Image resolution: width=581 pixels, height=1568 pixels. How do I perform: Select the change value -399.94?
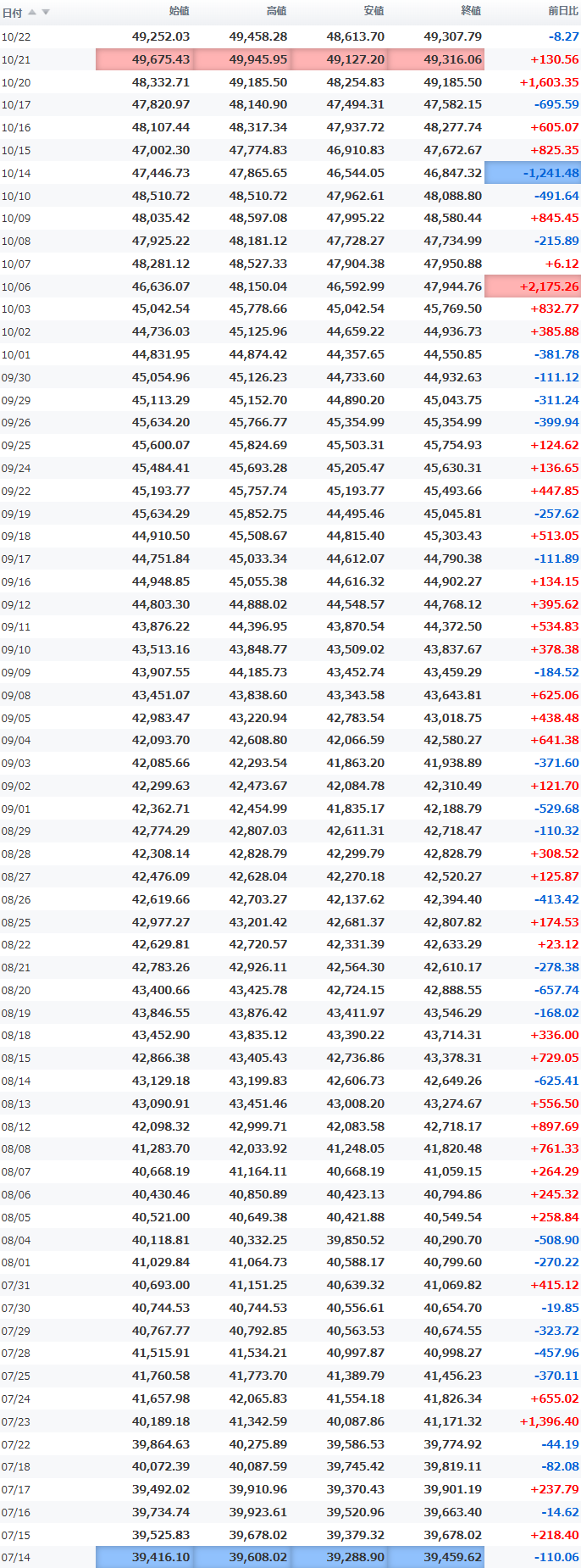click(x=556, y=422)
